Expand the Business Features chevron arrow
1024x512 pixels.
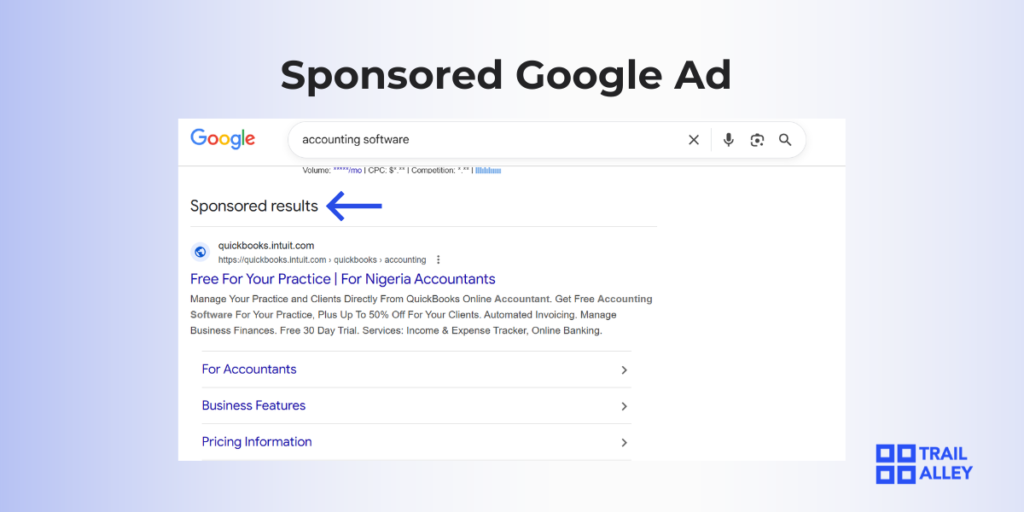pos(624,406)
